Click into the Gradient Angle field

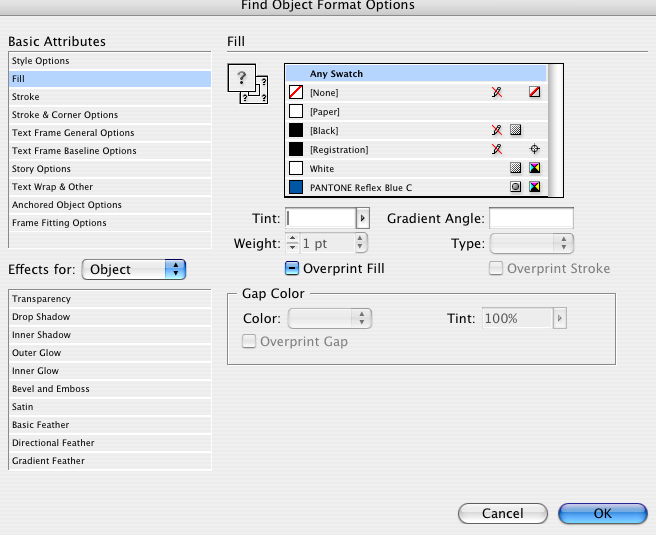pos(531,218)
